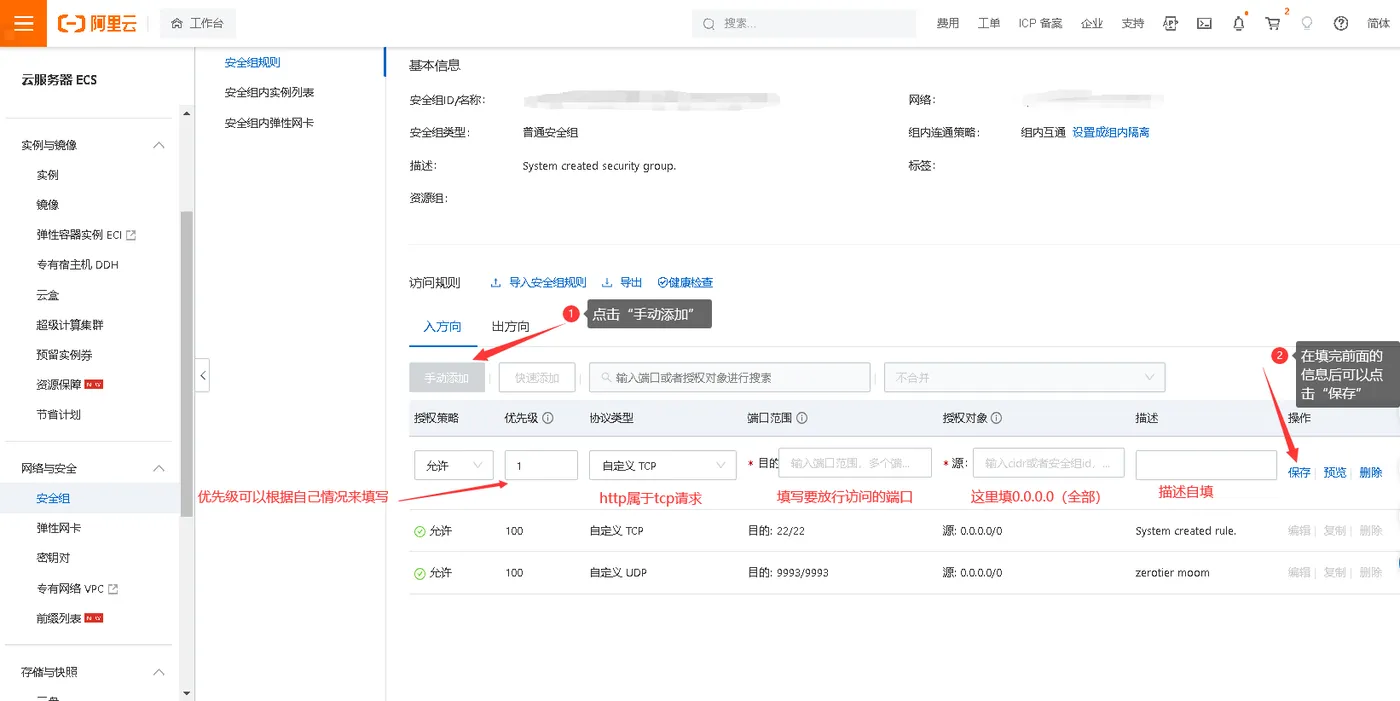
Task: Collapse the sidebar with the arrow handle
Action: pos(202,376)
